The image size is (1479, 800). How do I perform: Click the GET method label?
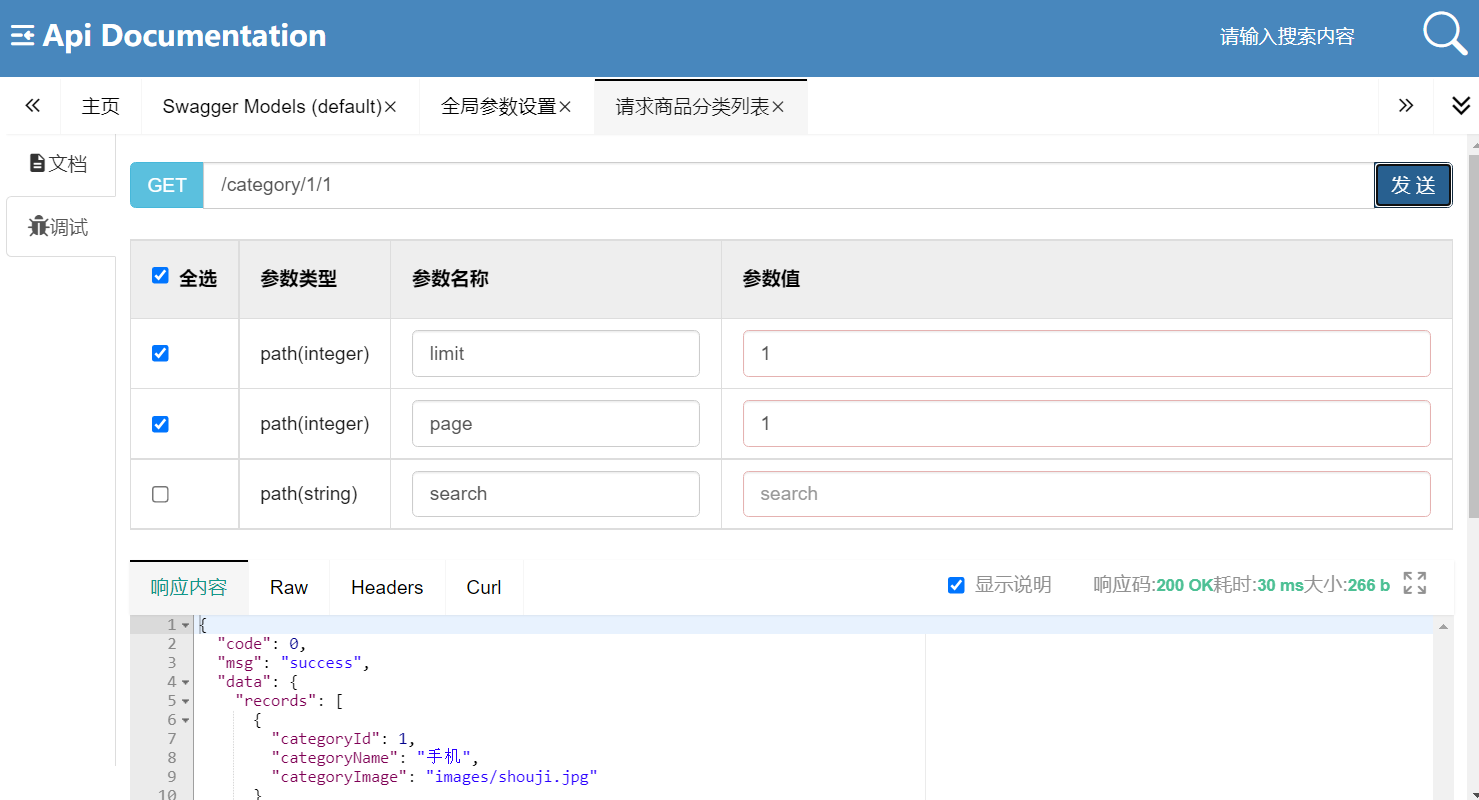(167, 185)
